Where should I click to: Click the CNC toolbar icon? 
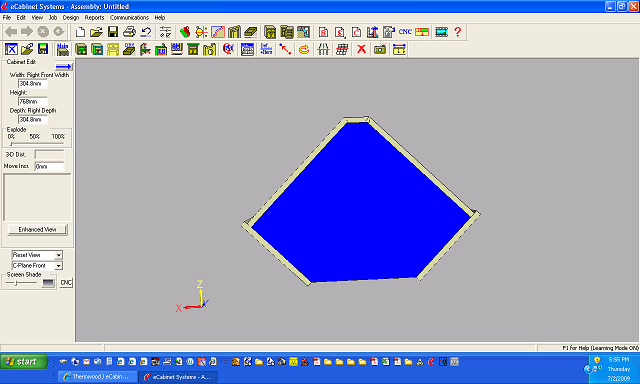(405, 32)
